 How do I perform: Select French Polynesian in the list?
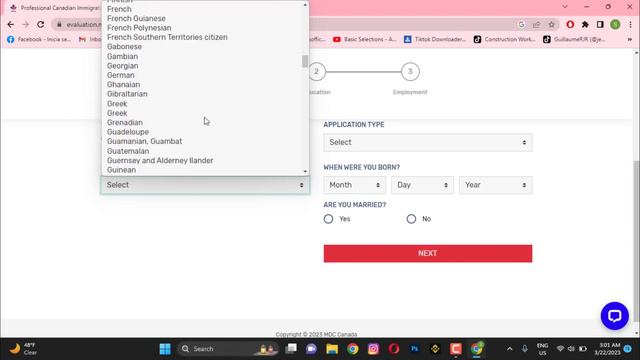point(139,28)
